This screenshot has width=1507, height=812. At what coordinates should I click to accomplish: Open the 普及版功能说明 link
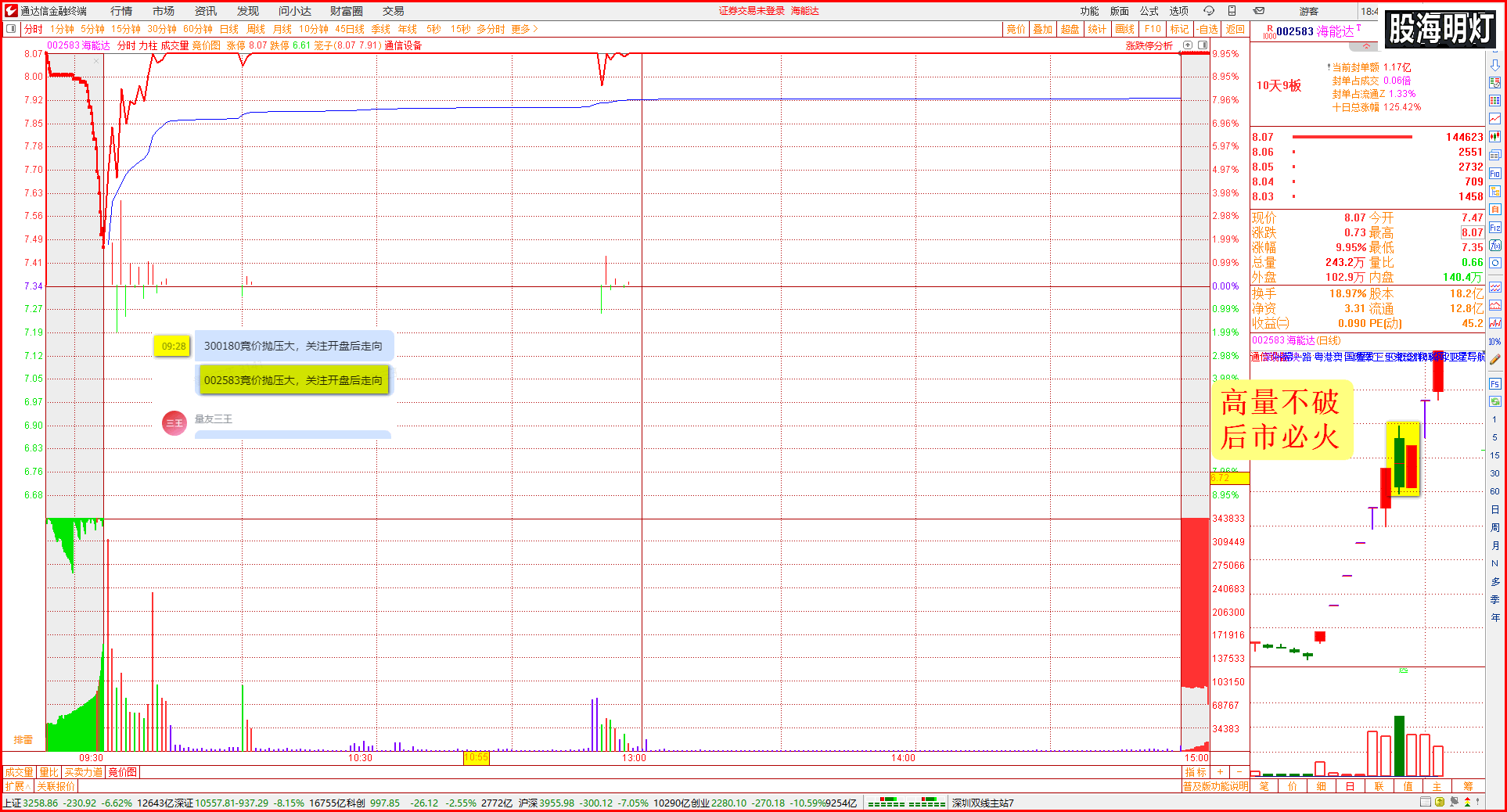tap(1216, 786)
